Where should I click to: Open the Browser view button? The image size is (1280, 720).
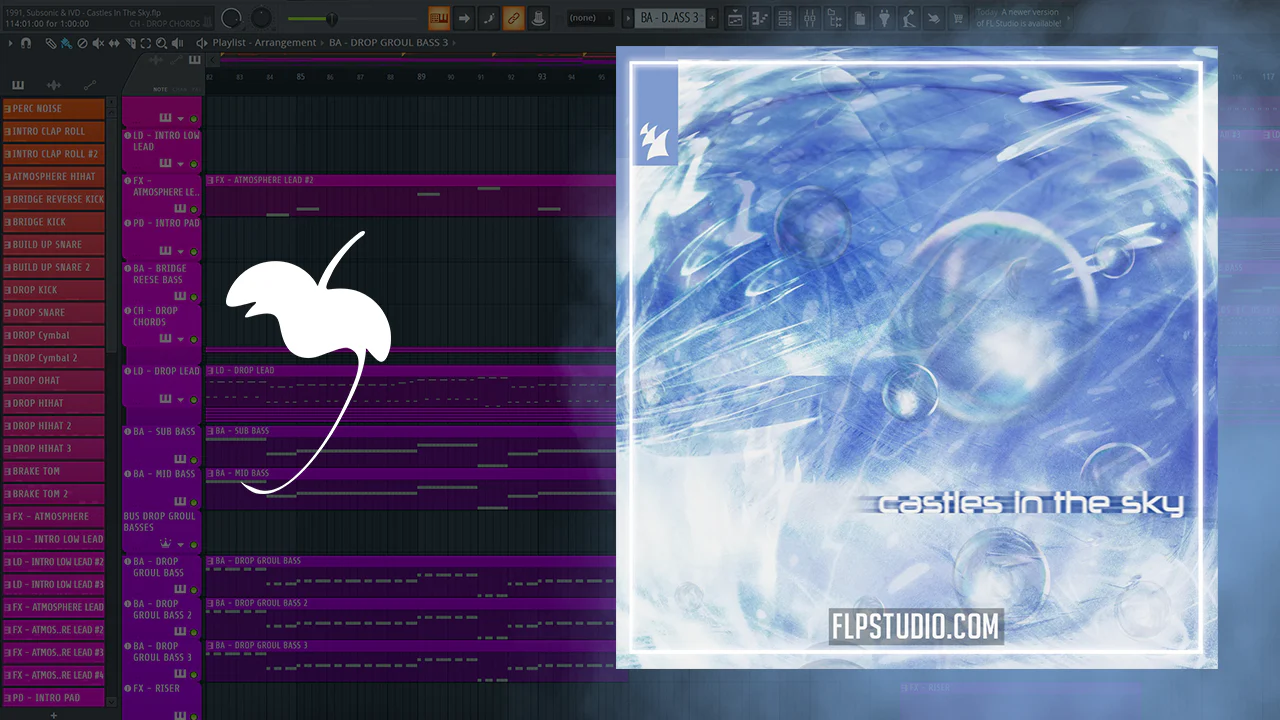pos(835,18)
